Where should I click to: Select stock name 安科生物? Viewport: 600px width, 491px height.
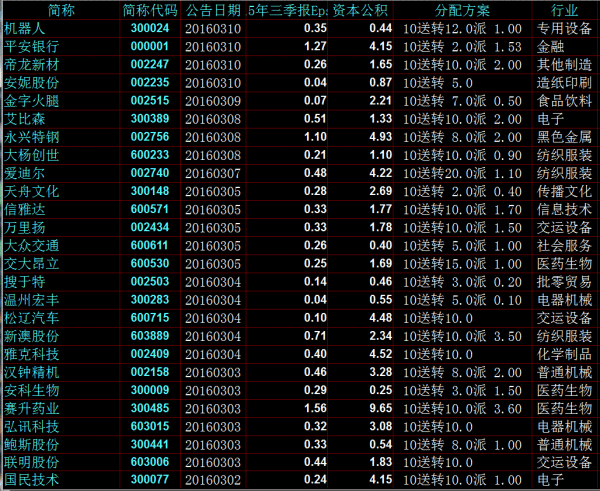[x=31, y=390]
